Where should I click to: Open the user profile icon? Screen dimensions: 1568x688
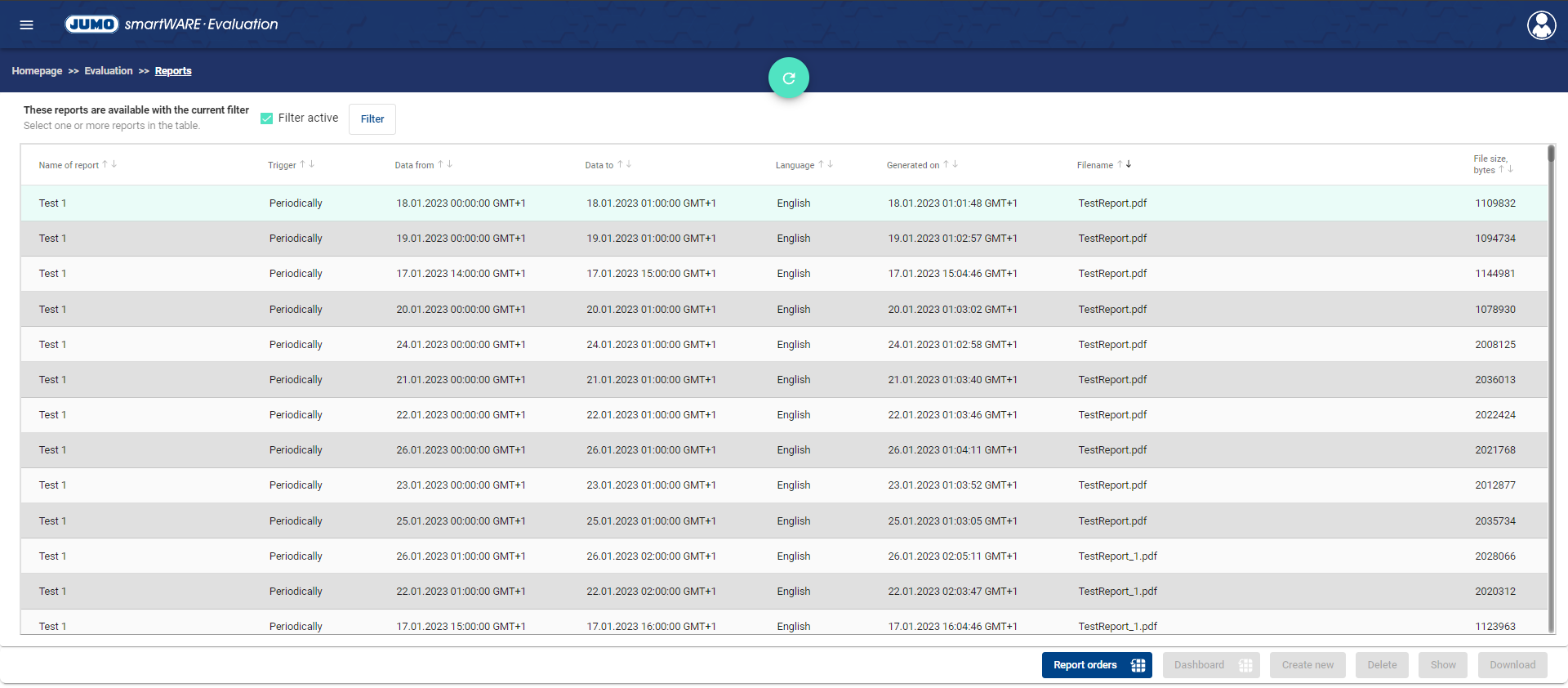[1541, 25]
